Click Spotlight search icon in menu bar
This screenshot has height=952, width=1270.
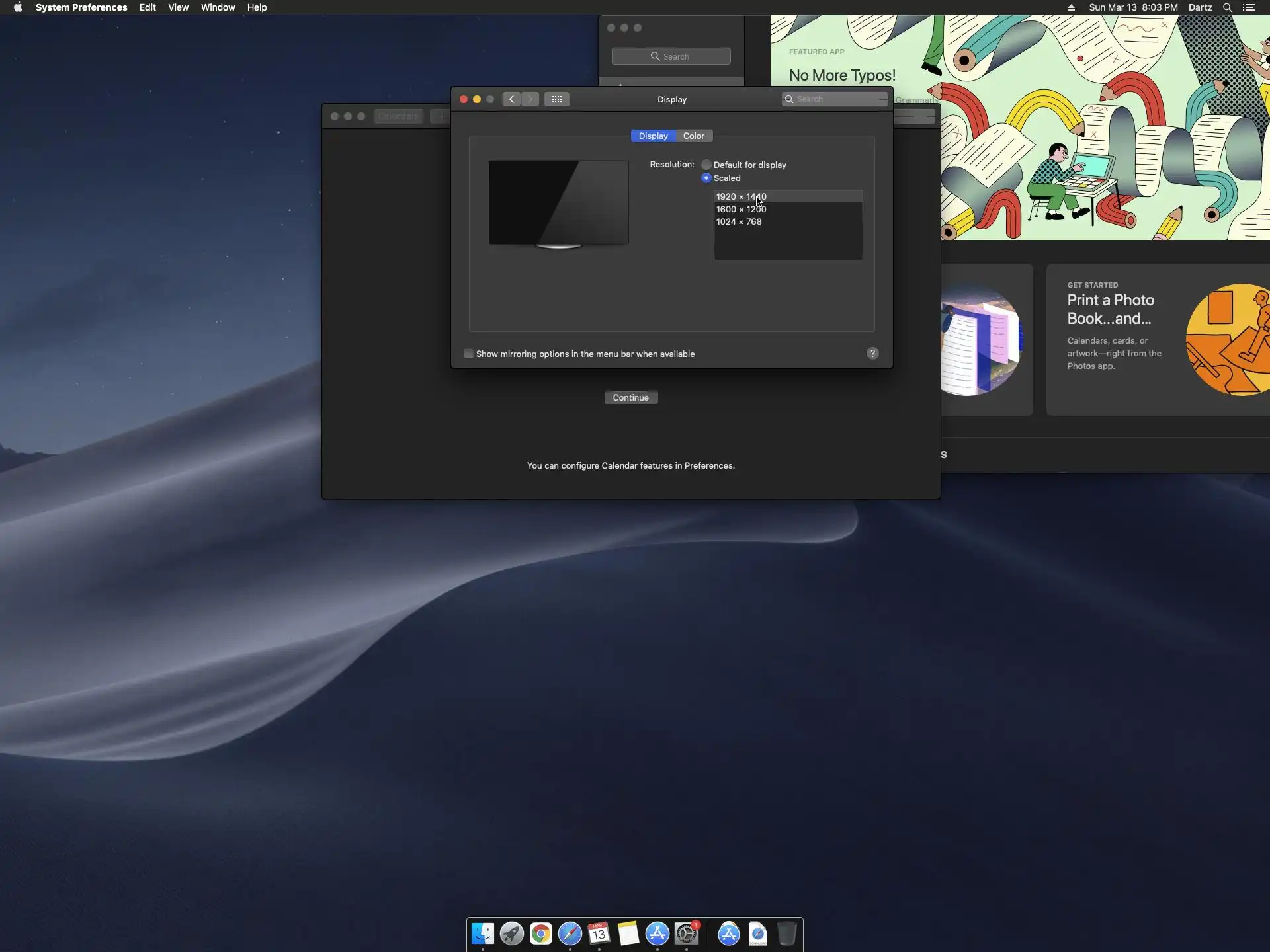coord(1227,7)
